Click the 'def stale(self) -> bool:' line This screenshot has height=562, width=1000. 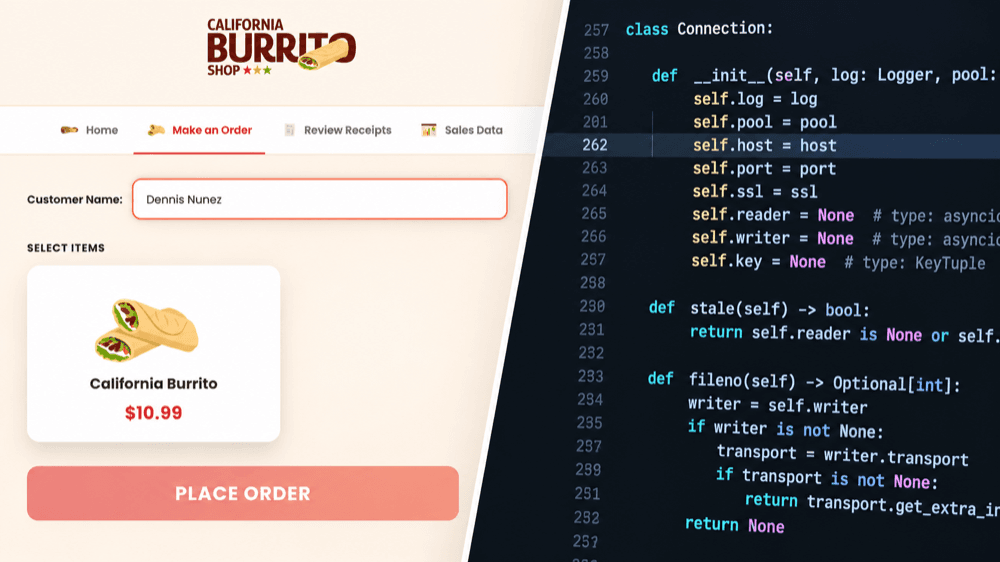[x=759, y=309]
